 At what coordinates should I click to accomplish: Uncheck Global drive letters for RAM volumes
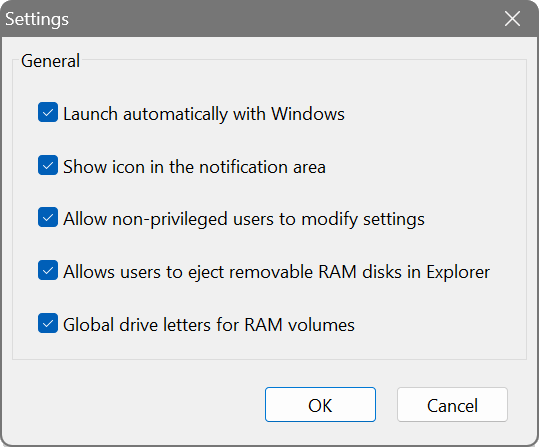click(48, 323)
